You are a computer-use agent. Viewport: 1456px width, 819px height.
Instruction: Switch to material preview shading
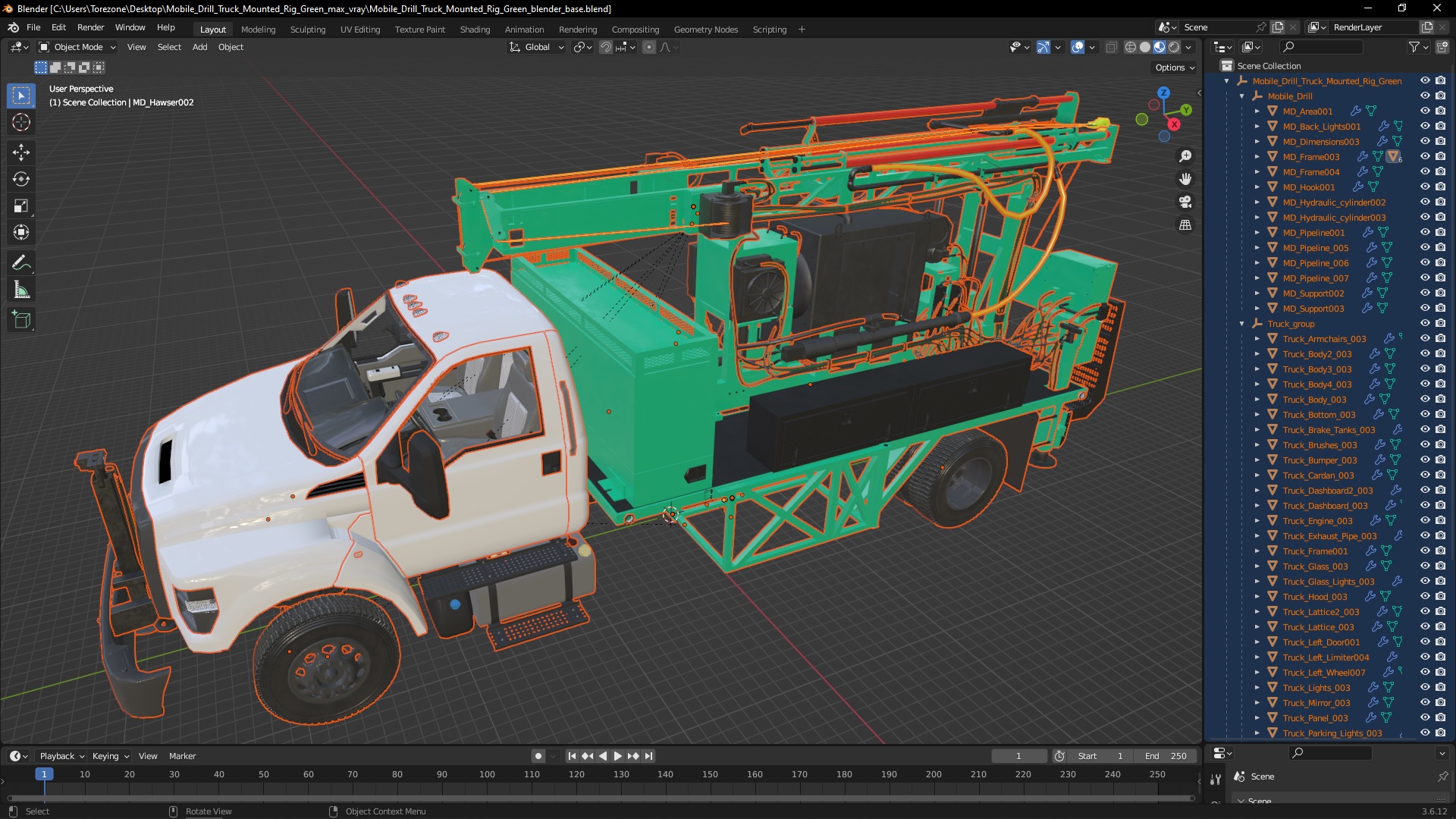coord(1159,47)
